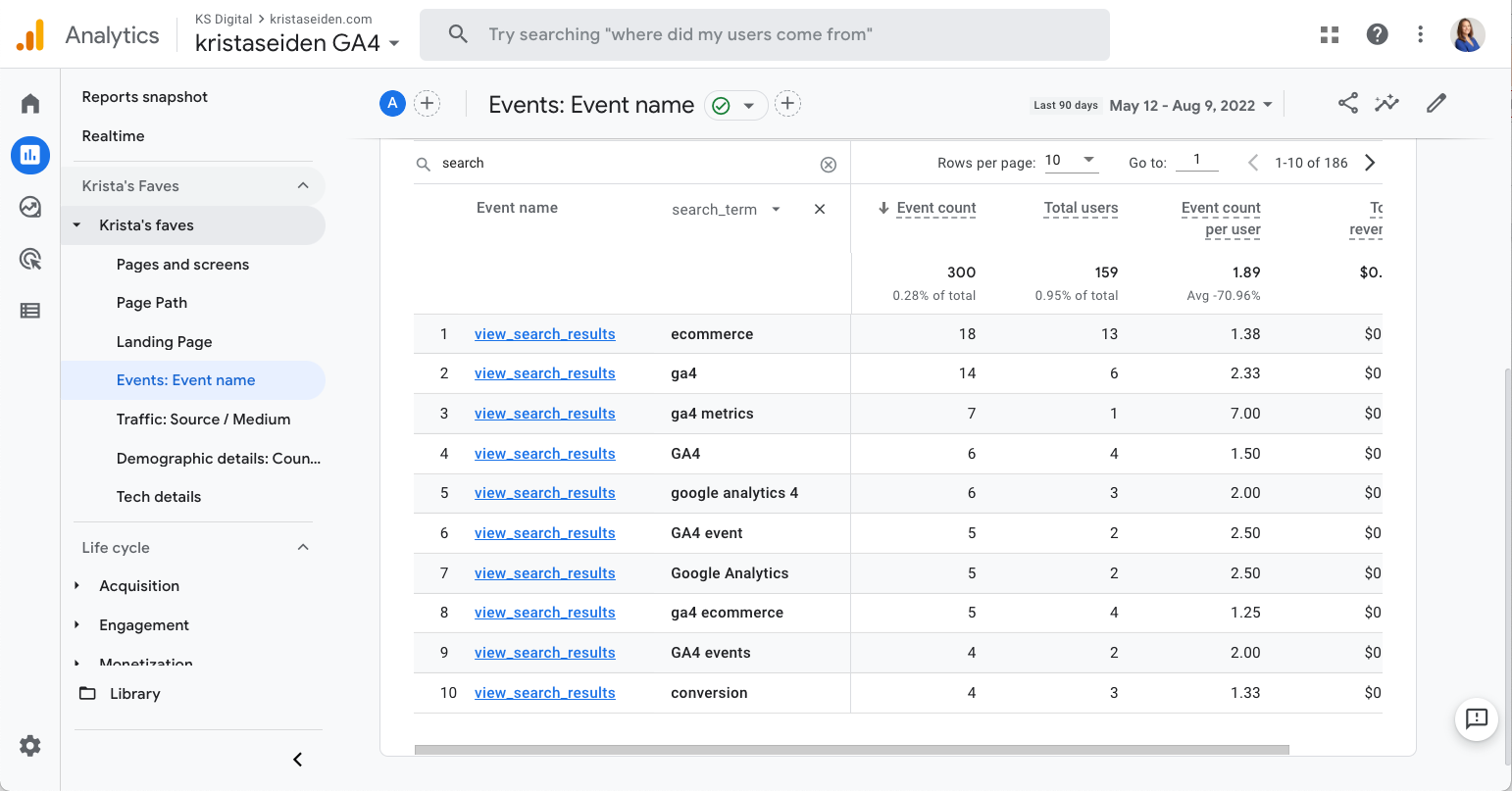Open the Advertising icon in left rail
The width and height of the screenshot is (1512, 791).
(x=30, y=259)
